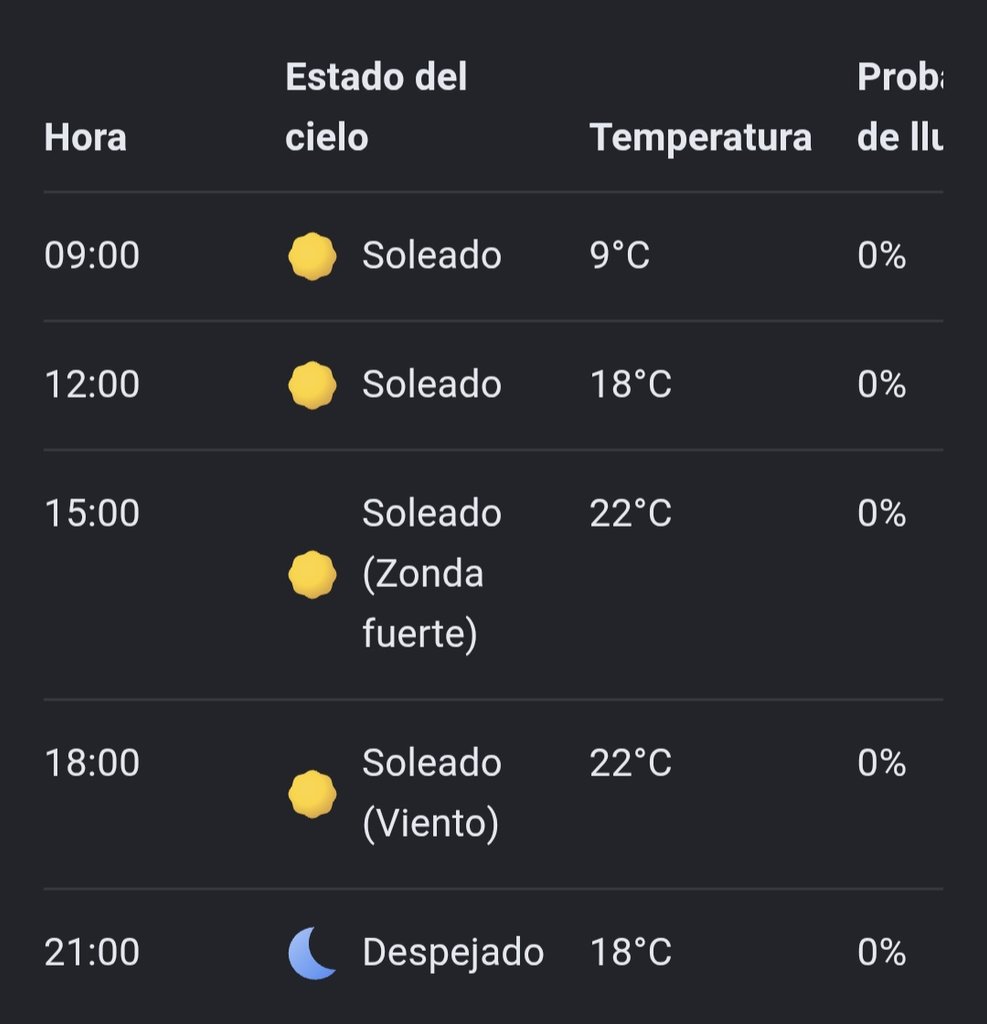The image size is (987, 1024).
Task: Select the Hora column header
Action: [x=86, y=138]
